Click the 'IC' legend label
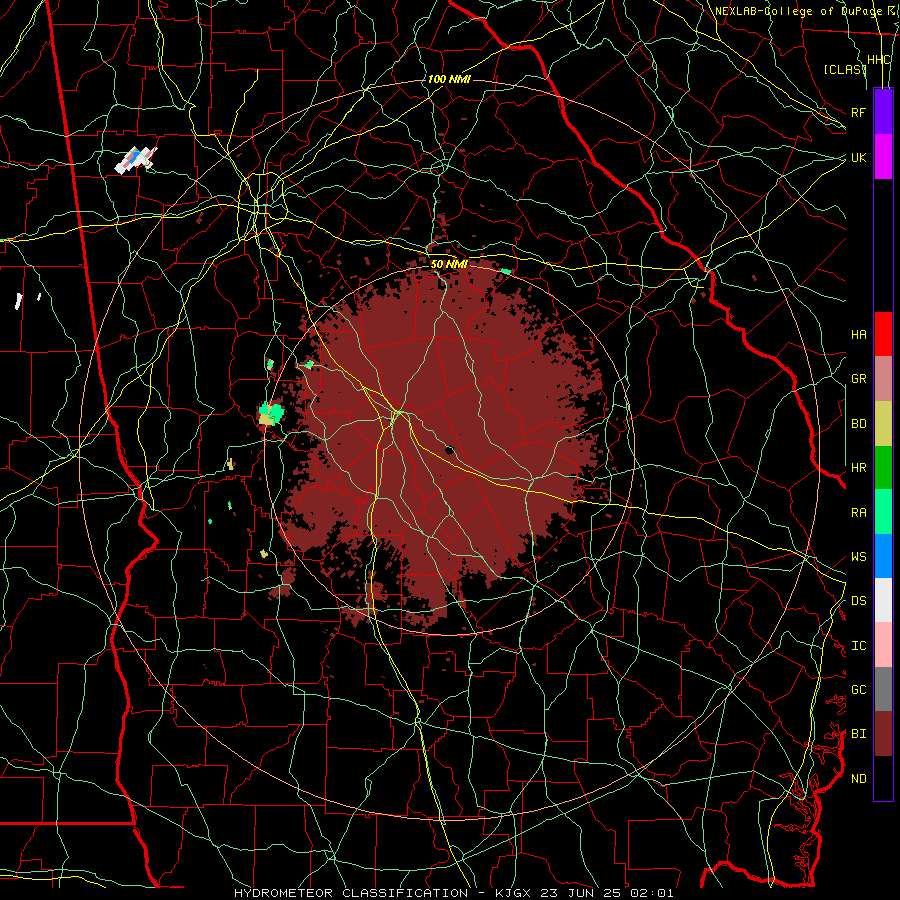The image size is (900, 900). click(x=859, y=646)
